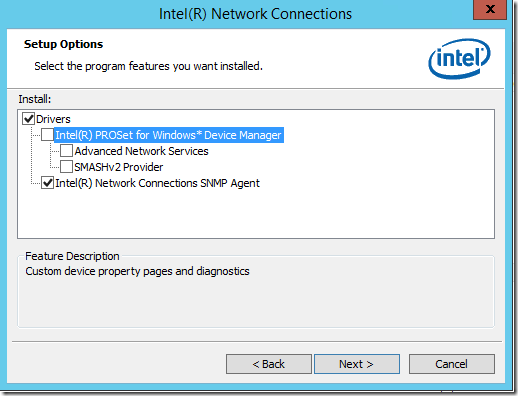The image size is (518, 396).
Task: Click the 'Custom device property pages and diagnostics' text
Action: (137, 271)
